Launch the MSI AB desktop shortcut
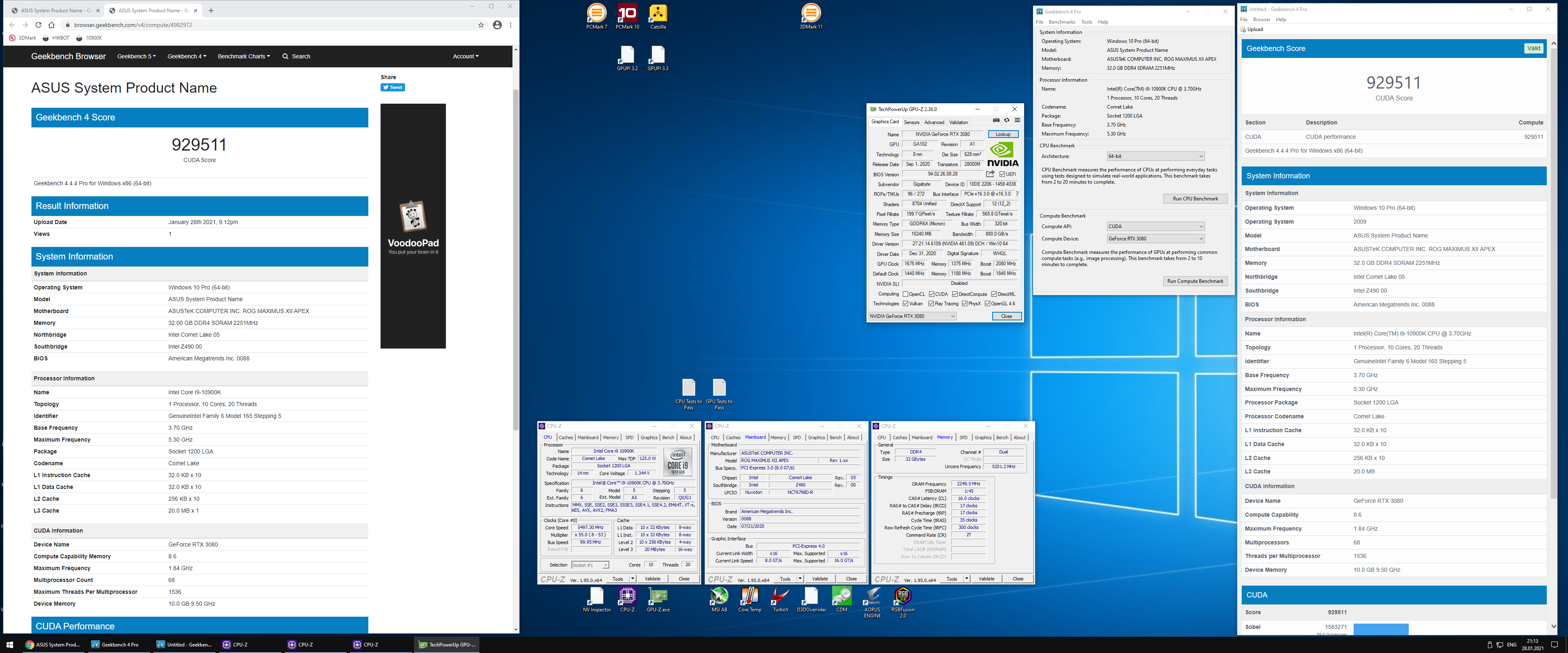Screen dimensions: 1568x653 719,600
